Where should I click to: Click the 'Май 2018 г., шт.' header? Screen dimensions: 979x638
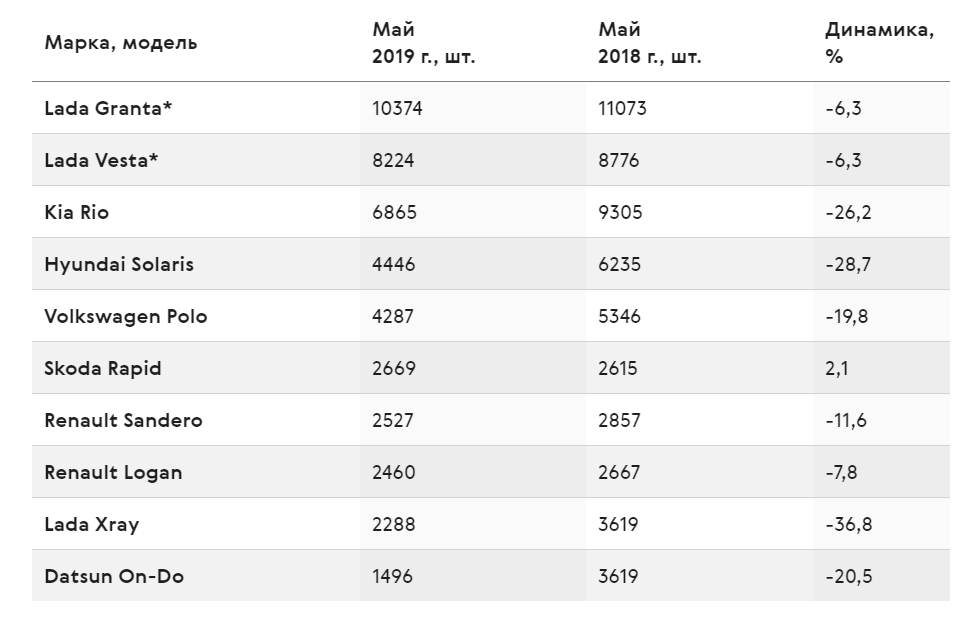[x=649, y=43]
